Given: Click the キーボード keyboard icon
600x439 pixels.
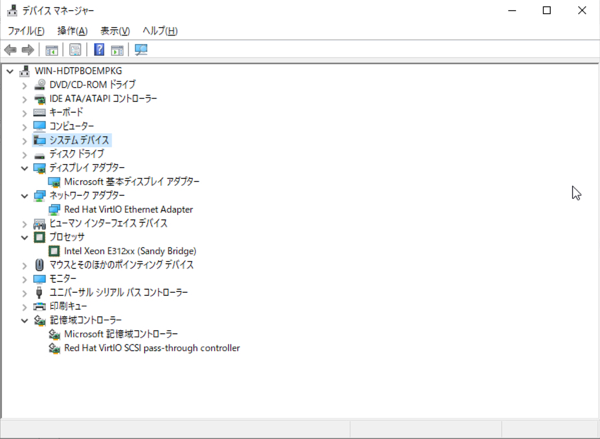Looking at the screenshot, I should [x=39, y=113].
